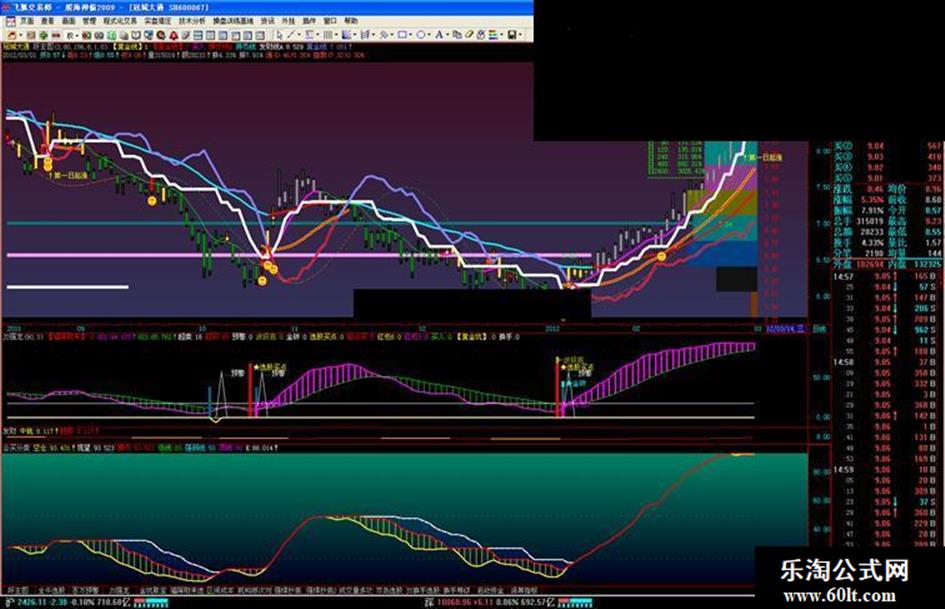Click the parallel lines drawing tool
The image size is (945, 609).
328,35
